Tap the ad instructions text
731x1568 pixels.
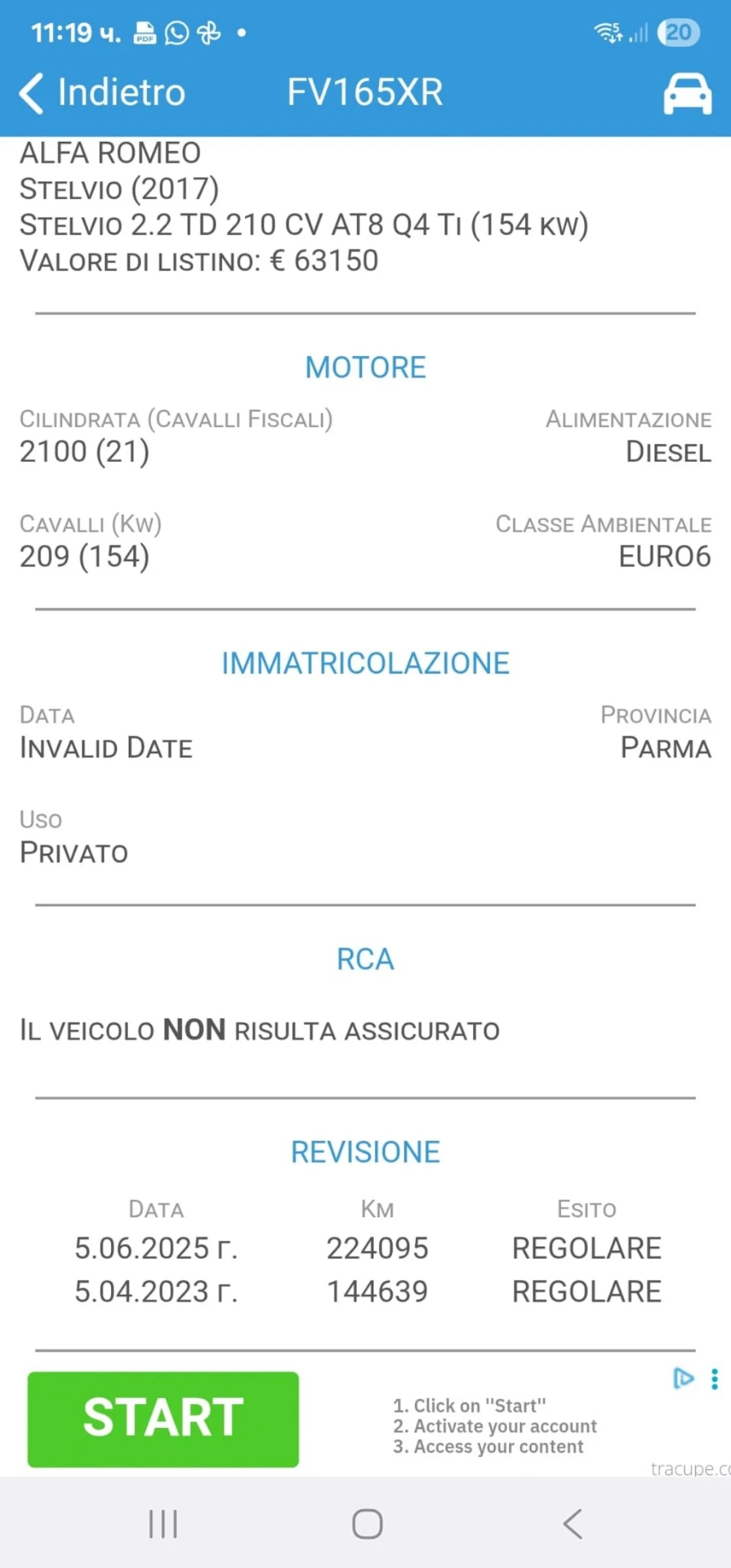pyautogui.click(x=495, y=1426)
